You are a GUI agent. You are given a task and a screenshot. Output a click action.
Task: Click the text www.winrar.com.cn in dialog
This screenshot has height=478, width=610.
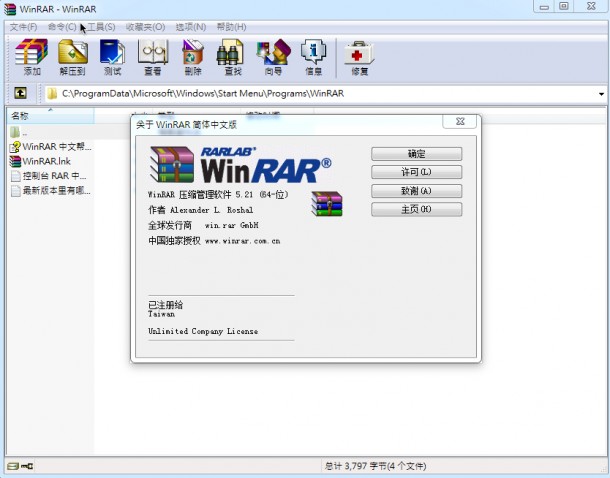(242, 241)
